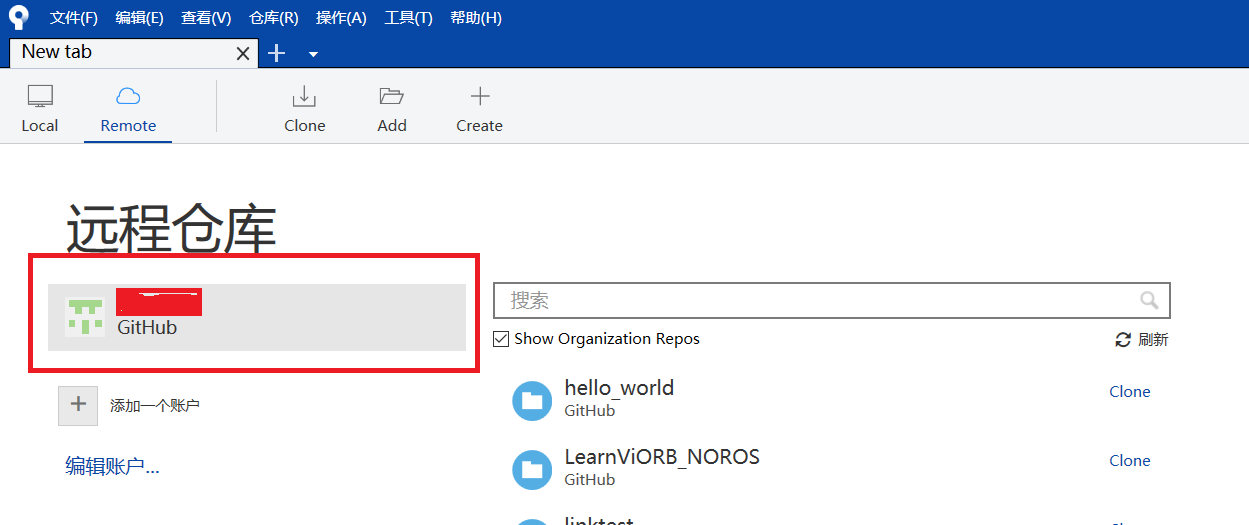Screen dimensions: 1249x525
Task: Click the LearnViORB_NOROS repository folder icon
Action: tap(532, 470)
